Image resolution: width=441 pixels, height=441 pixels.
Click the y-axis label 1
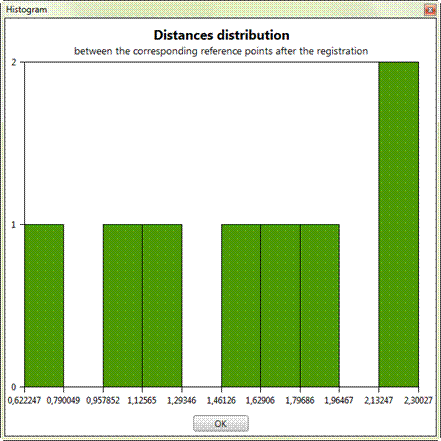(13, 225)
